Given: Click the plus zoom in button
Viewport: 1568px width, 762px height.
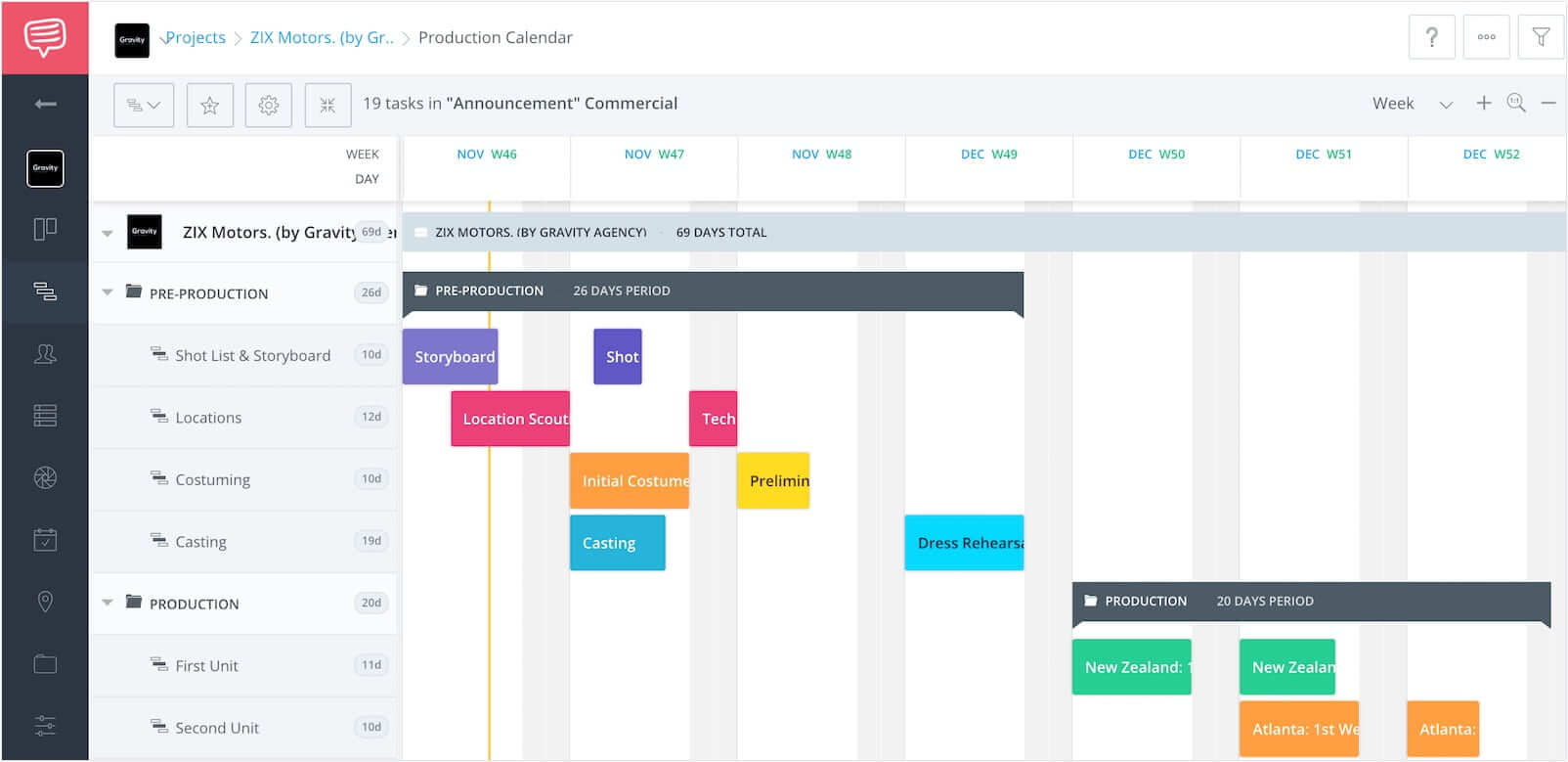Looking at the screenshot, I should click(x=1483, y=103).
